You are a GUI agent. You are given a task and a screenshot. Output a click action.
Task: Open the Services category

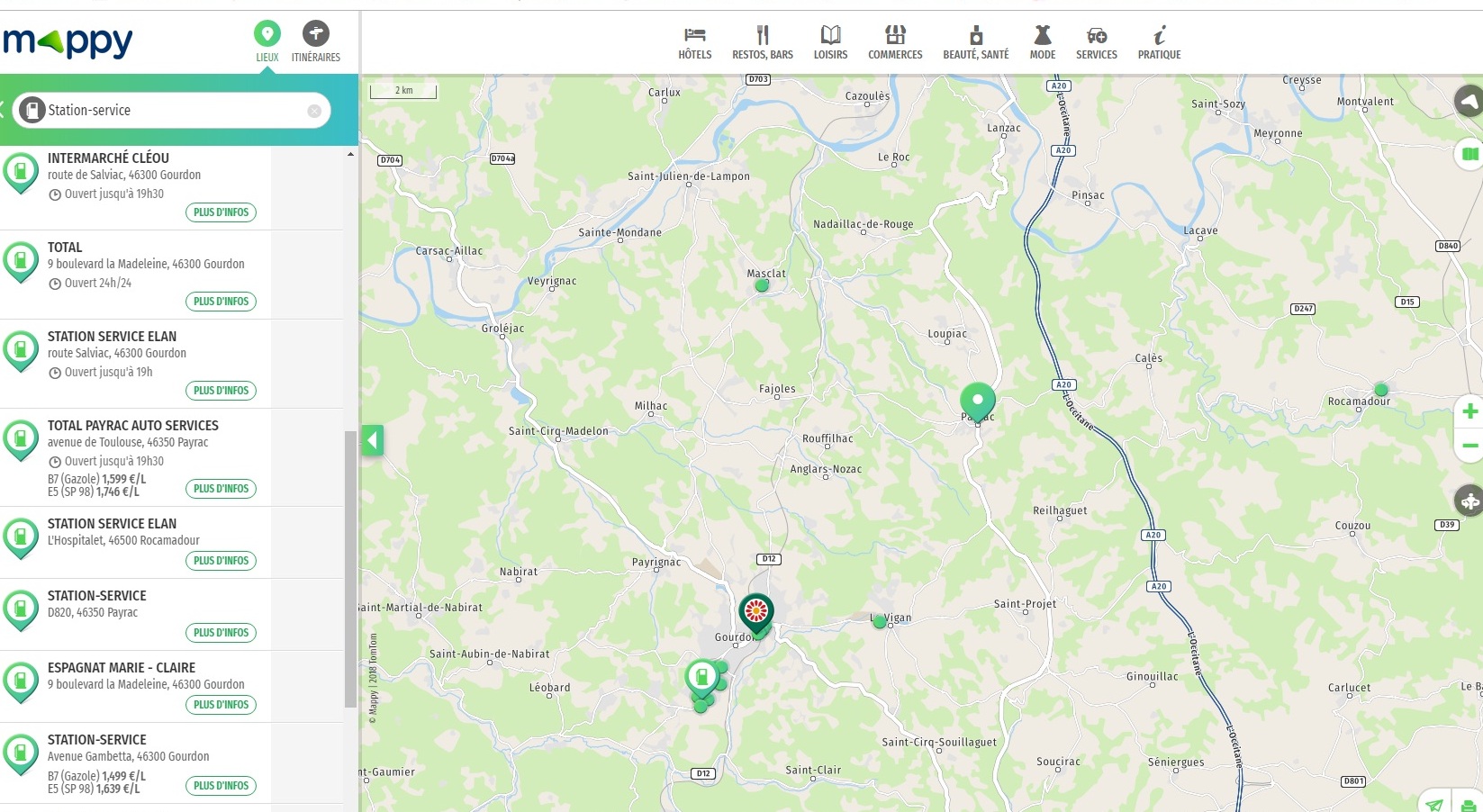[x=1096, y=42]
